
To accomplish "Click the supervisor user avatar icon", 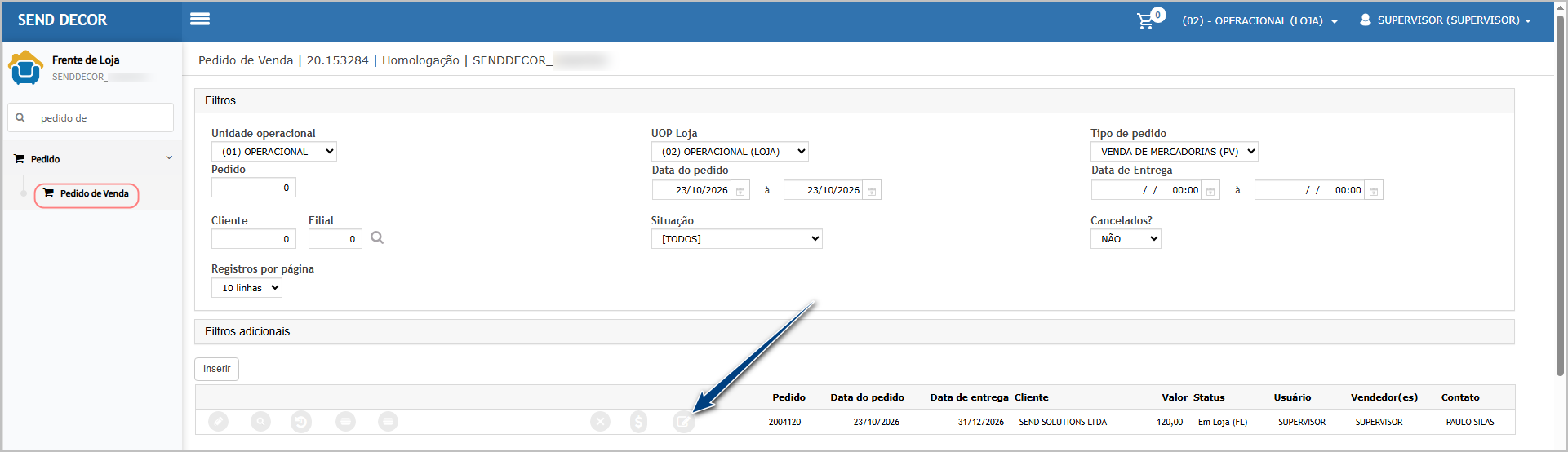I will coord(1366,20).
